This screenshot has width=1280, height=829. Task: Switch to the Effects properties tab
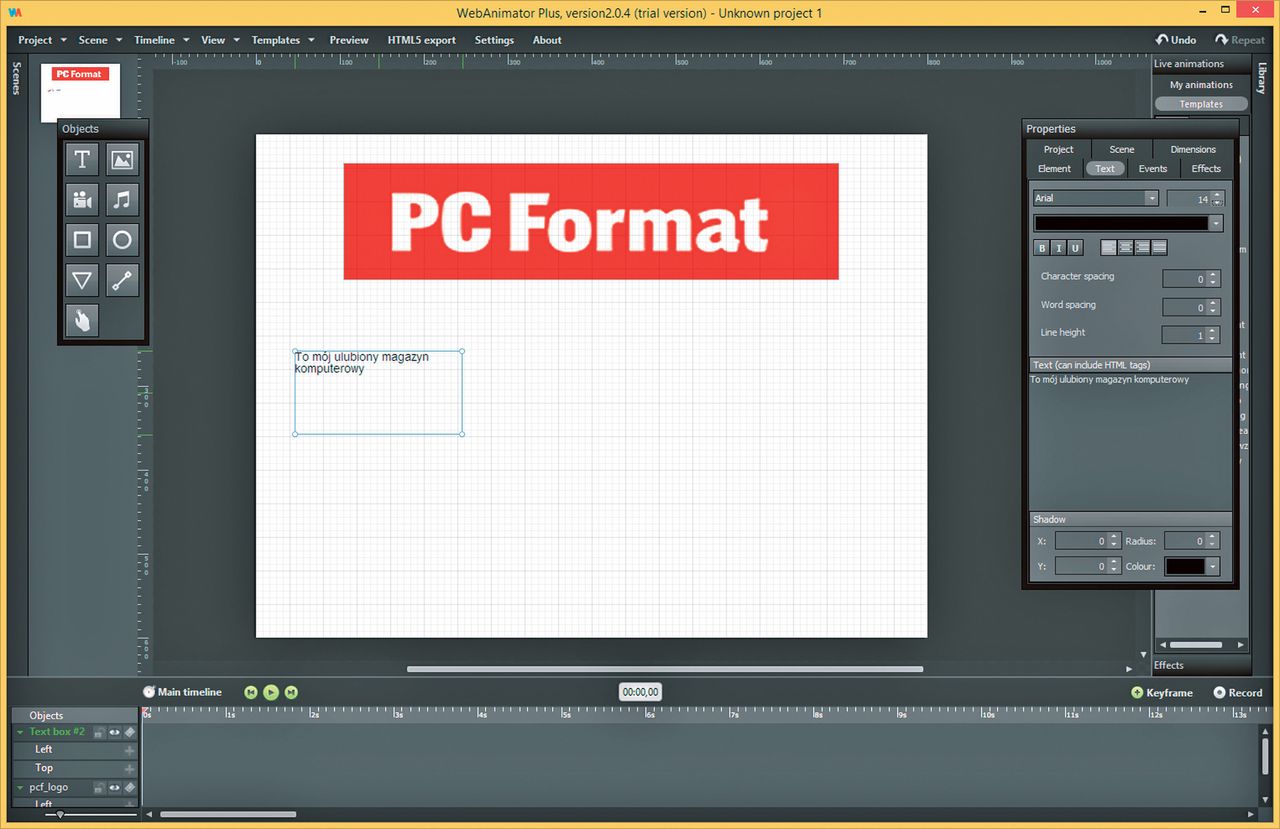coord(1206,168)
